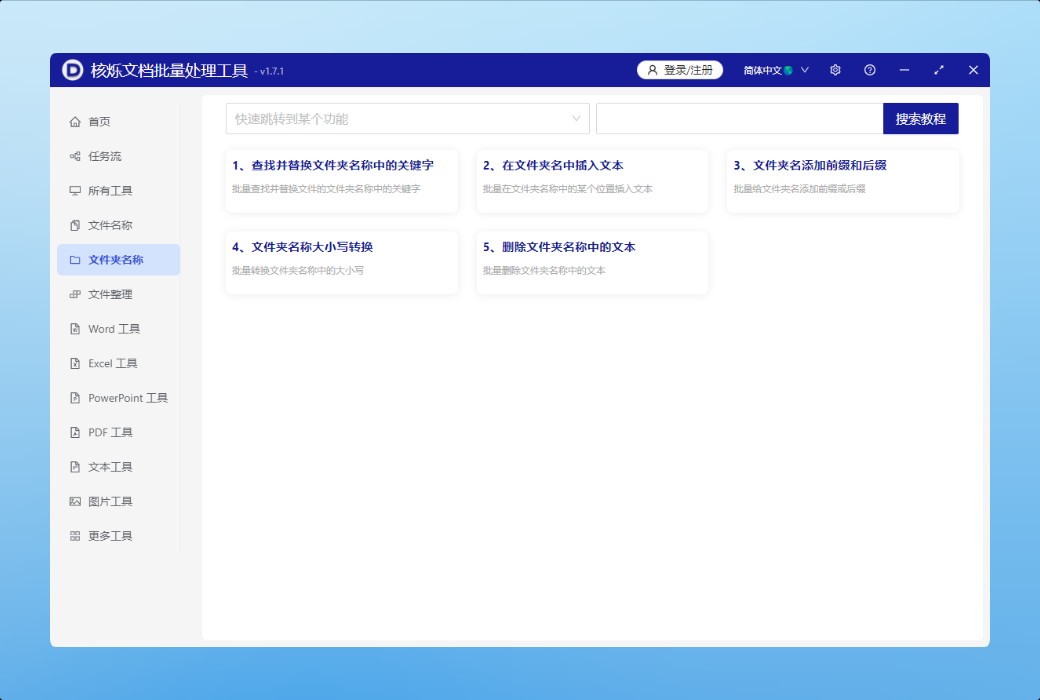The height and width of the screenshot is (700, 1040).
Task: Click the Word 工具 document icon
Action: (75, 329)
